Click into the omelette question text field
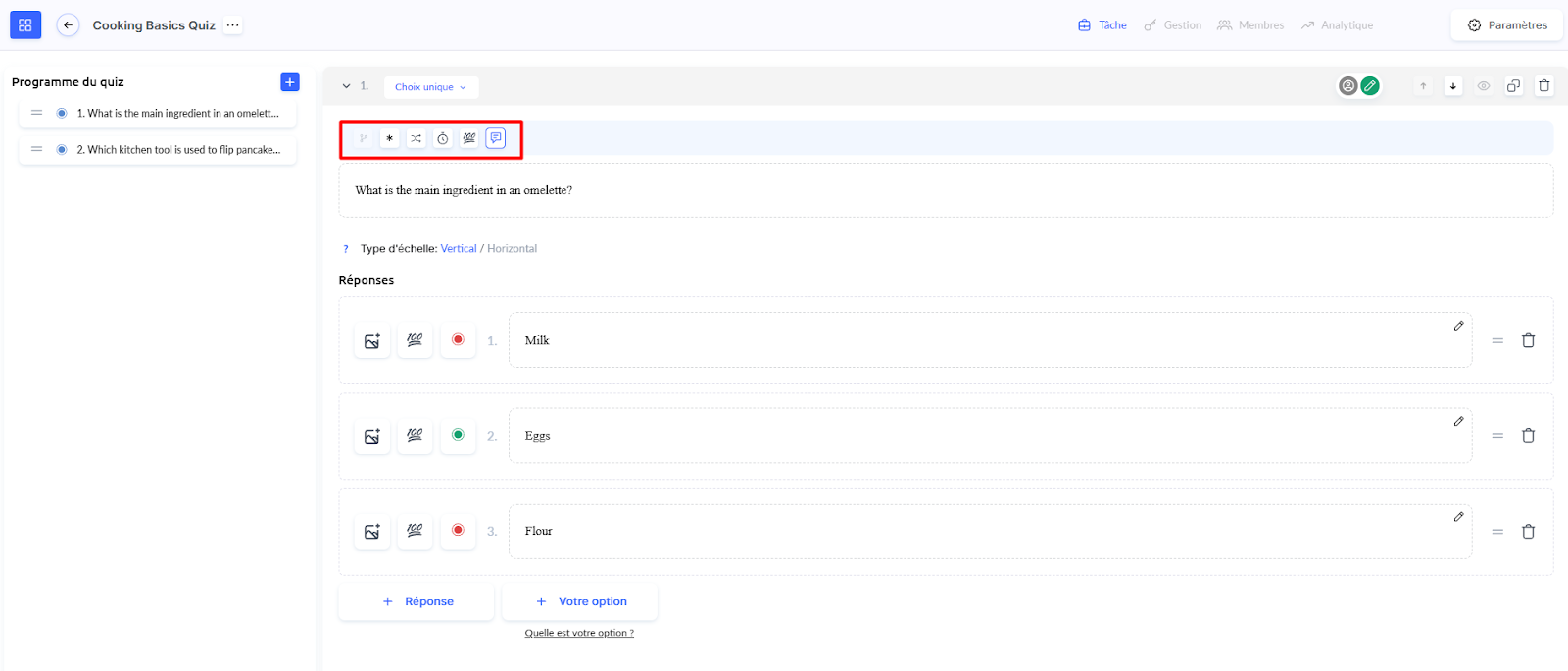 [x=945, y=190]
